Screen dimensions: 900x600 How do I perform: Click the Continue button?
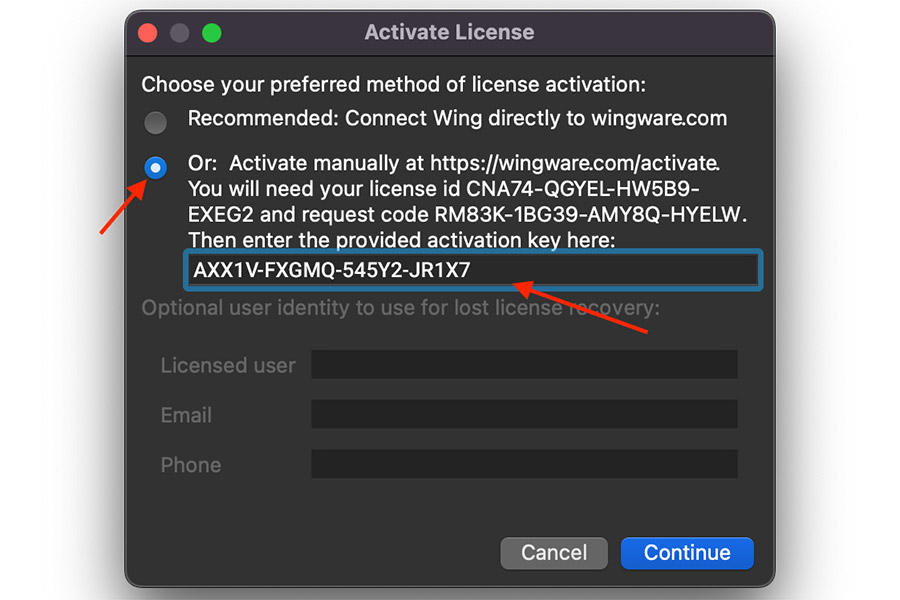687,553
